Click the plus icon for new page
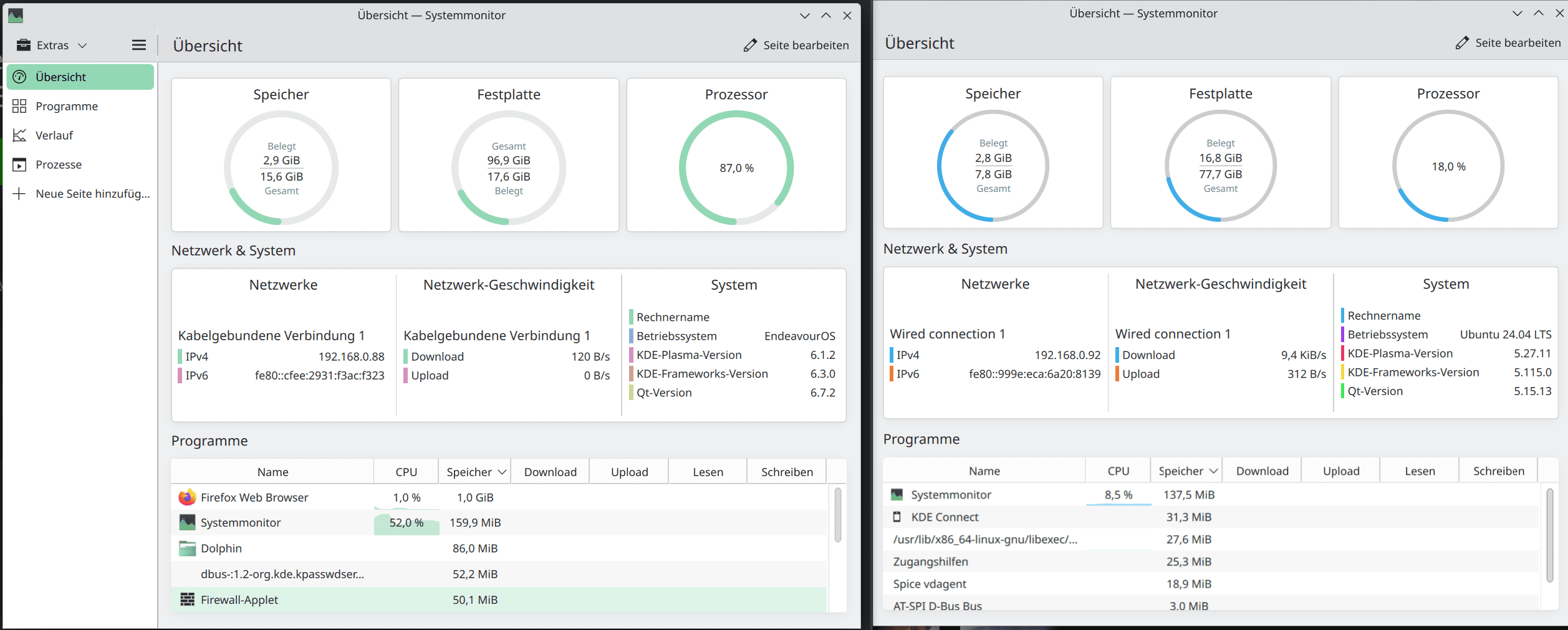Screen dimensions: 1568x630 point(19,194)
